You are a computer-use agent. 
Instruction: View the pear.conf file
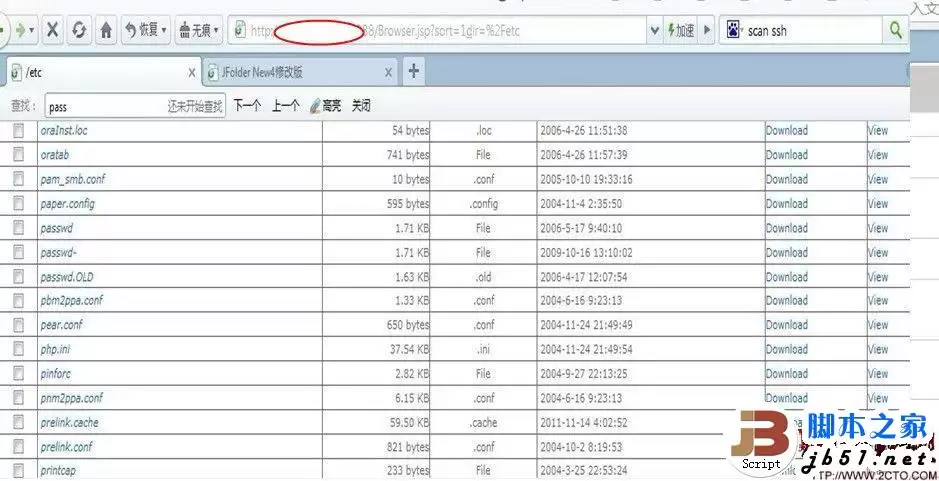[x=878, y=325]
